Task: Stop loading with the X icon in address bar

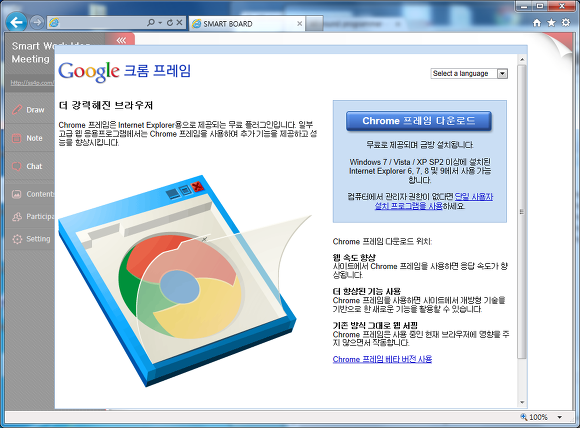Action: (179, 23)
